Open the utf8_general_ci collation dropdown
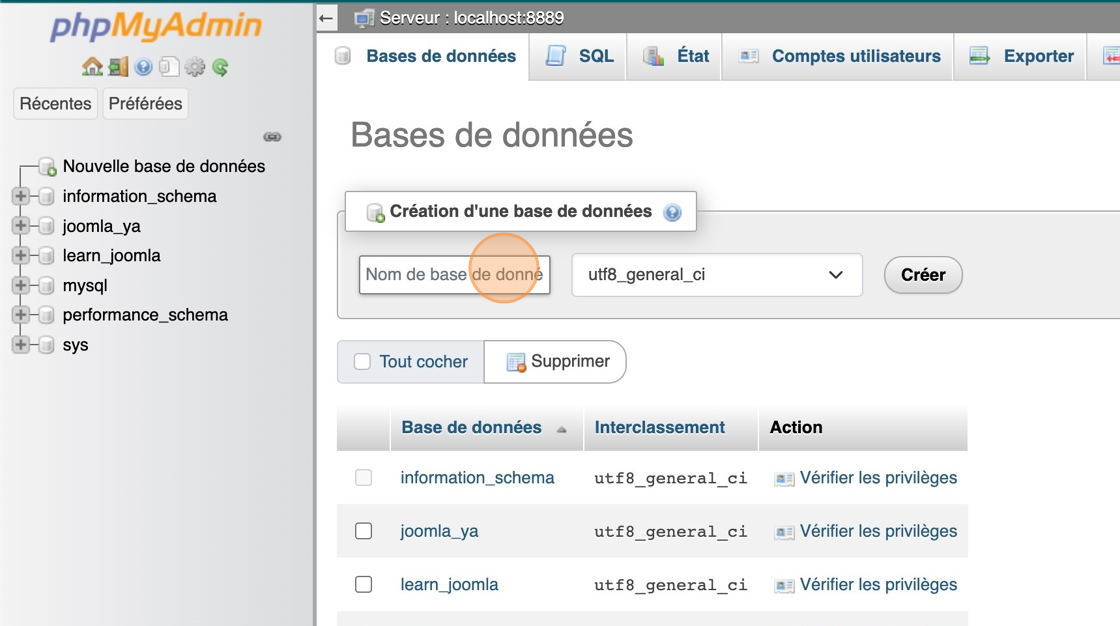1120x626 pixels. (x=716, y=274)
